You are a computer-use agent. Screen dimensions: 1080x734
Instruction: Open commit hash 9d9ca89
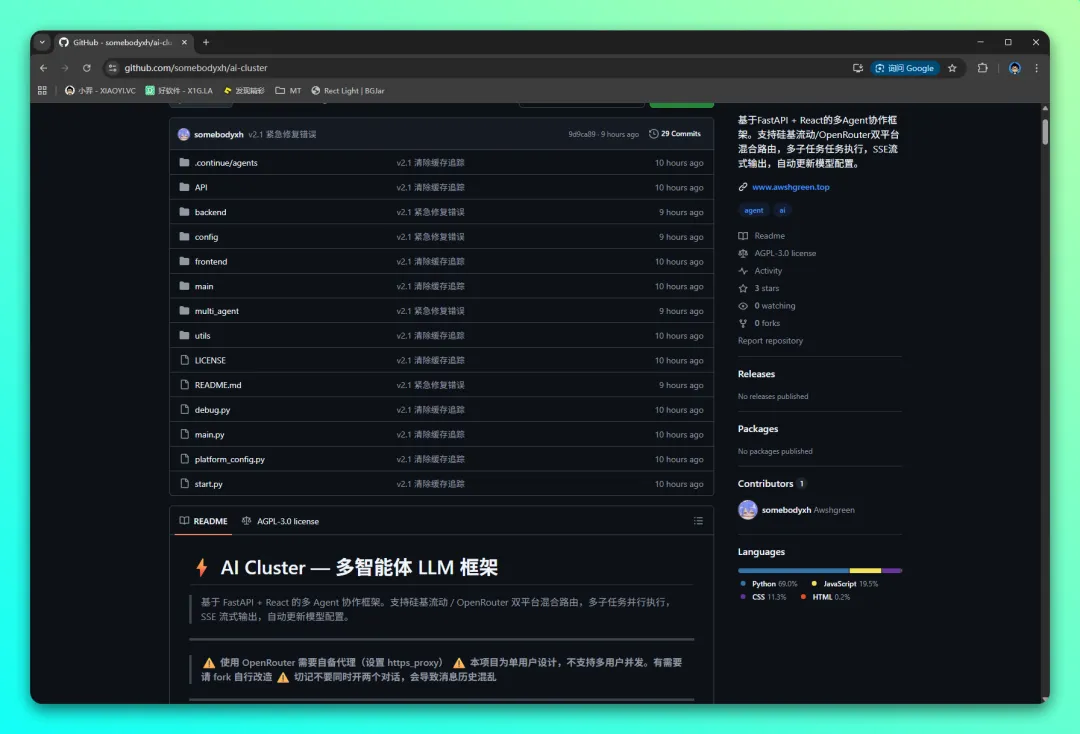581,134
